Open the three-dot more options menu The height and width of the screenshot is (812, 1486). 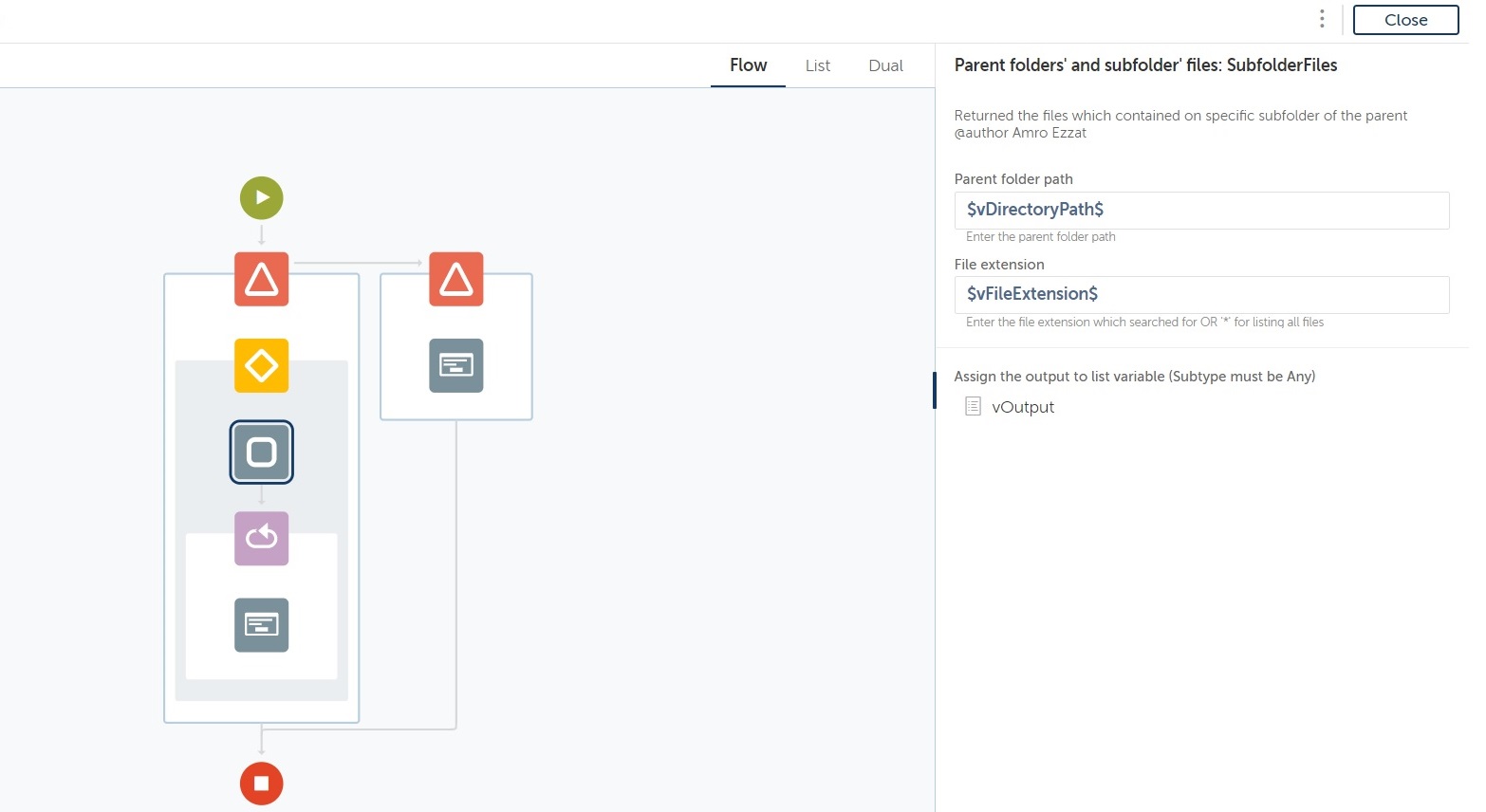(1322, 19)
